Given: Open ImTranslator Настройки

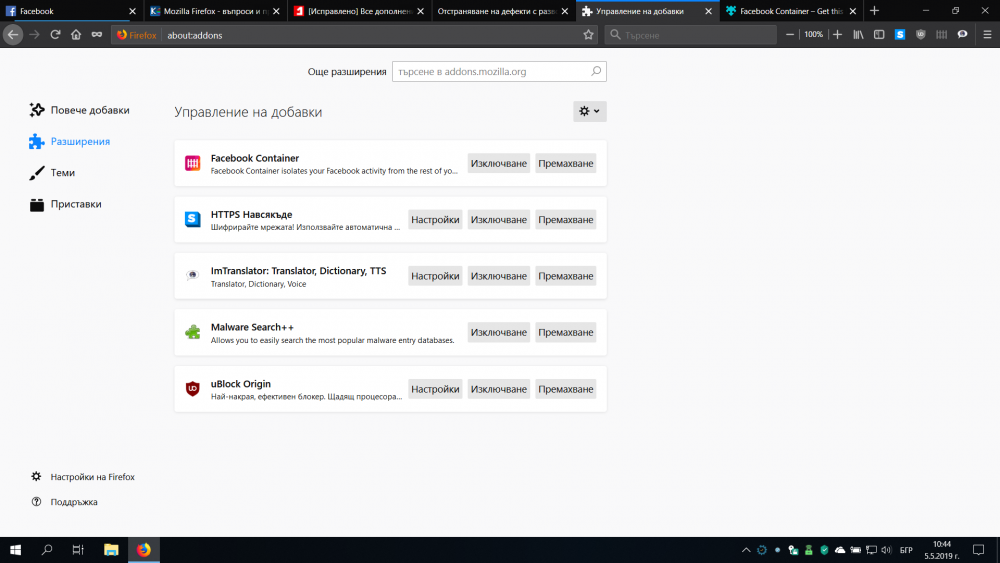Looking at the screenshot, I should coord(435,275).
